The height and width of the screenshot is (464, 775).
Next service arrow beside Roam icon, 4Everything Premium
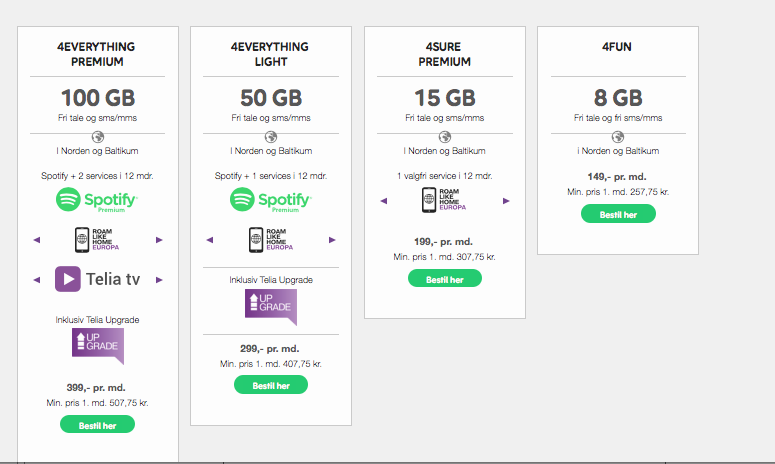tap(159, 240)
